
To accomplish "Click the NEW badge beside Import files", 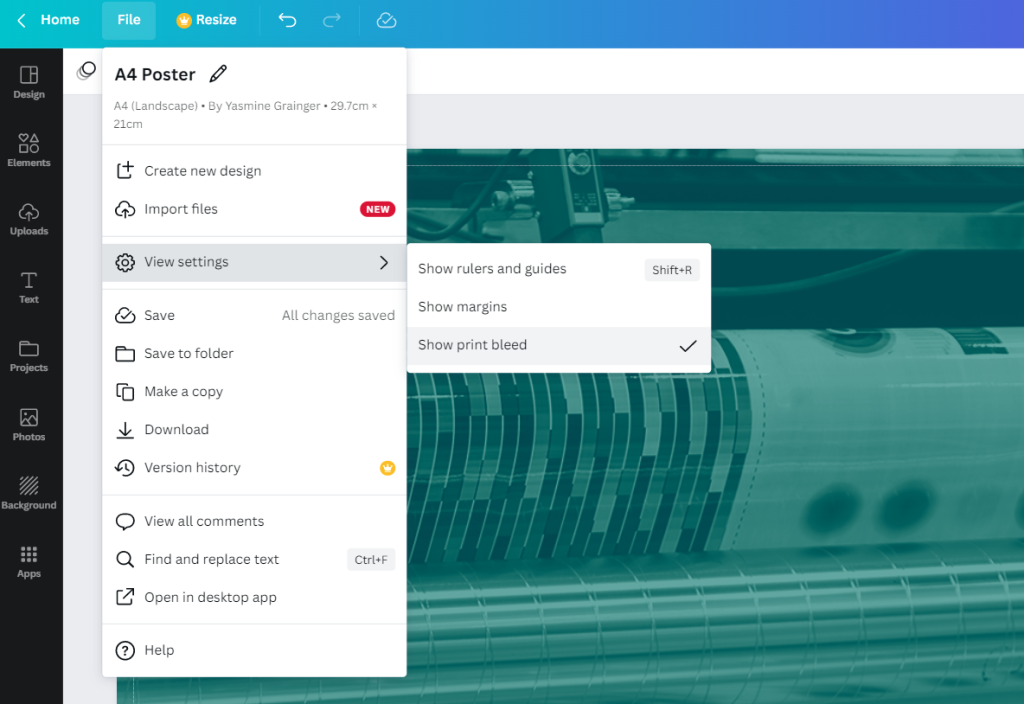I will click(377, 209).
